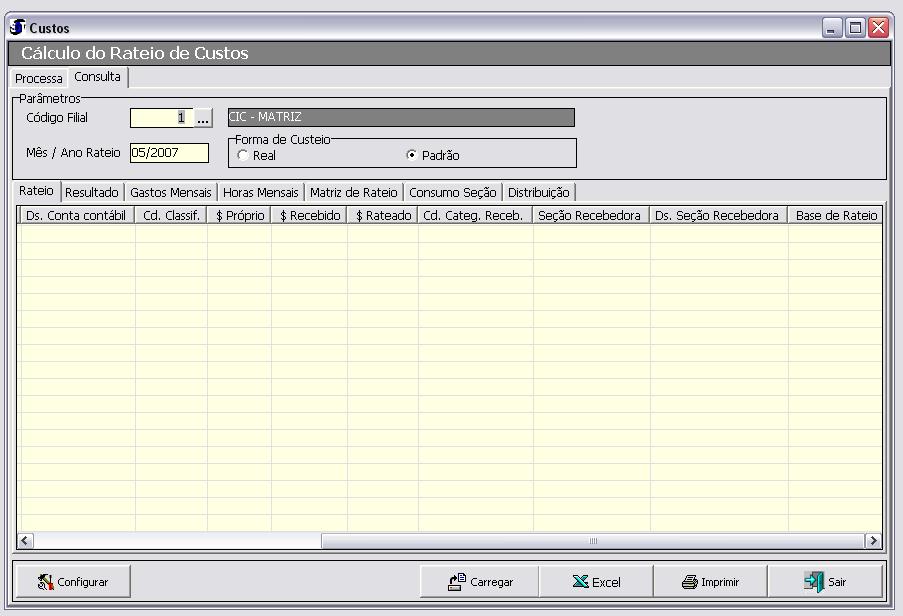Click the Custos app icon in title bar
Screen dimensions: 903x616
point(17,27)
